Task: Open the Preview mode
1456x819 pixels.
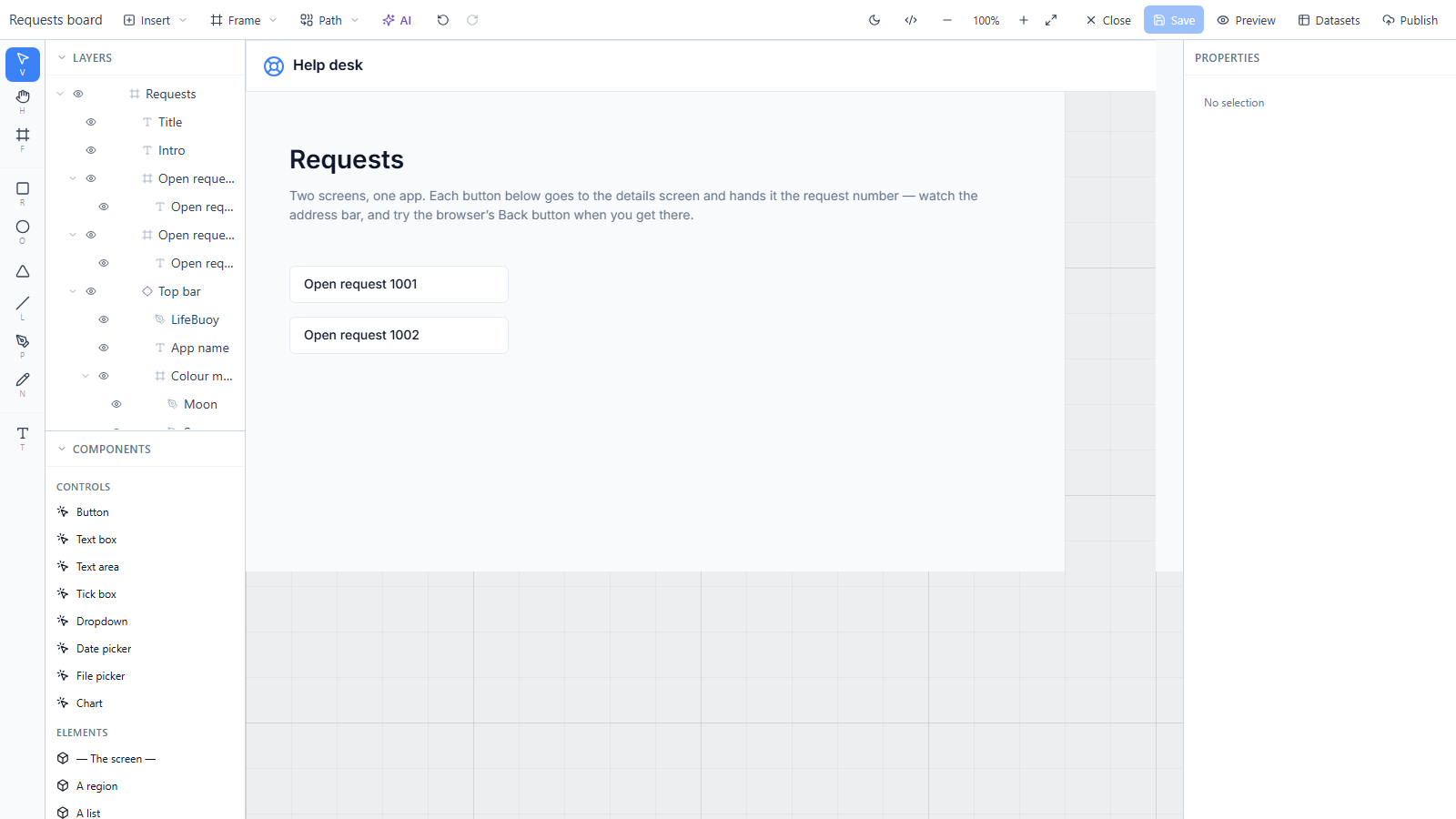Action: (x=1246, y=20)
